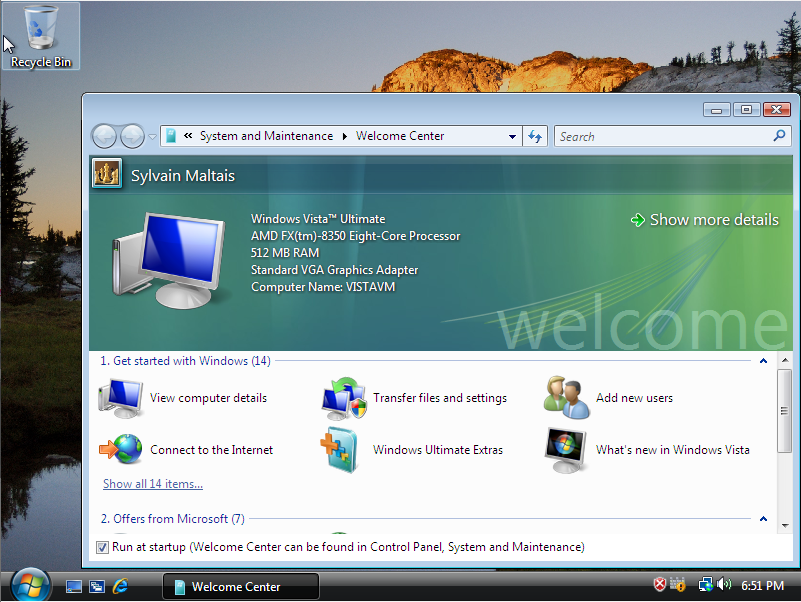Click the Control Panel icon in address bar
Image resolution: width=801 pixels, height=602 pixels.
[171, 136]
